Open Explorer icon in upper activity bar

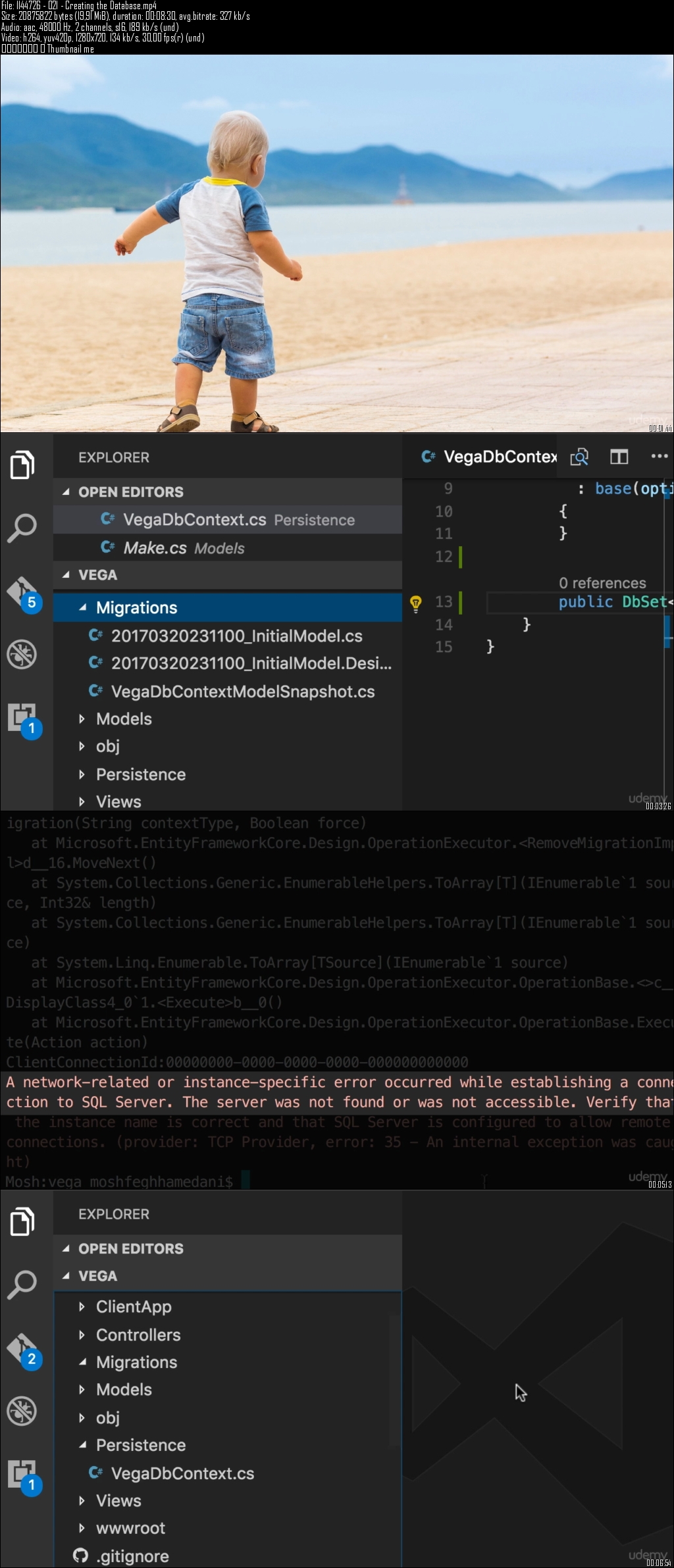(x=22, y=465)
